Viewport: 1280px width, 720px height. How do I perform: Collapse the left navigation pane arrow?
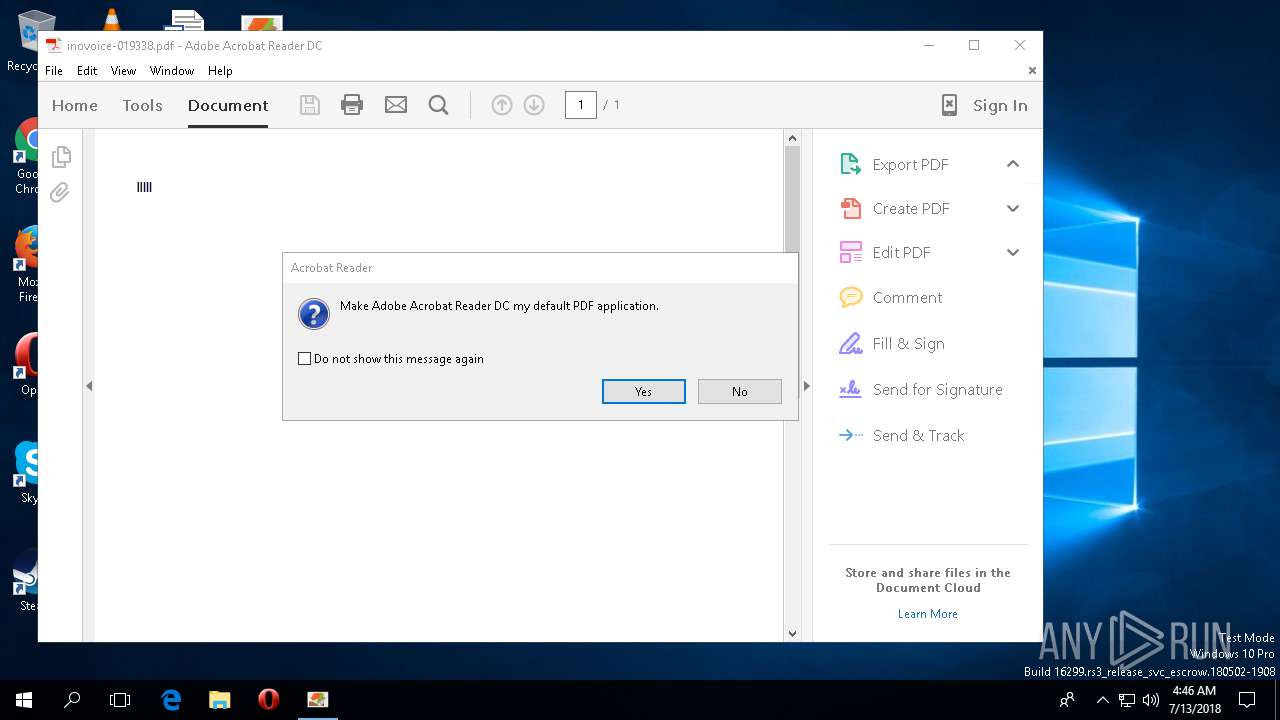coord(89,385)
